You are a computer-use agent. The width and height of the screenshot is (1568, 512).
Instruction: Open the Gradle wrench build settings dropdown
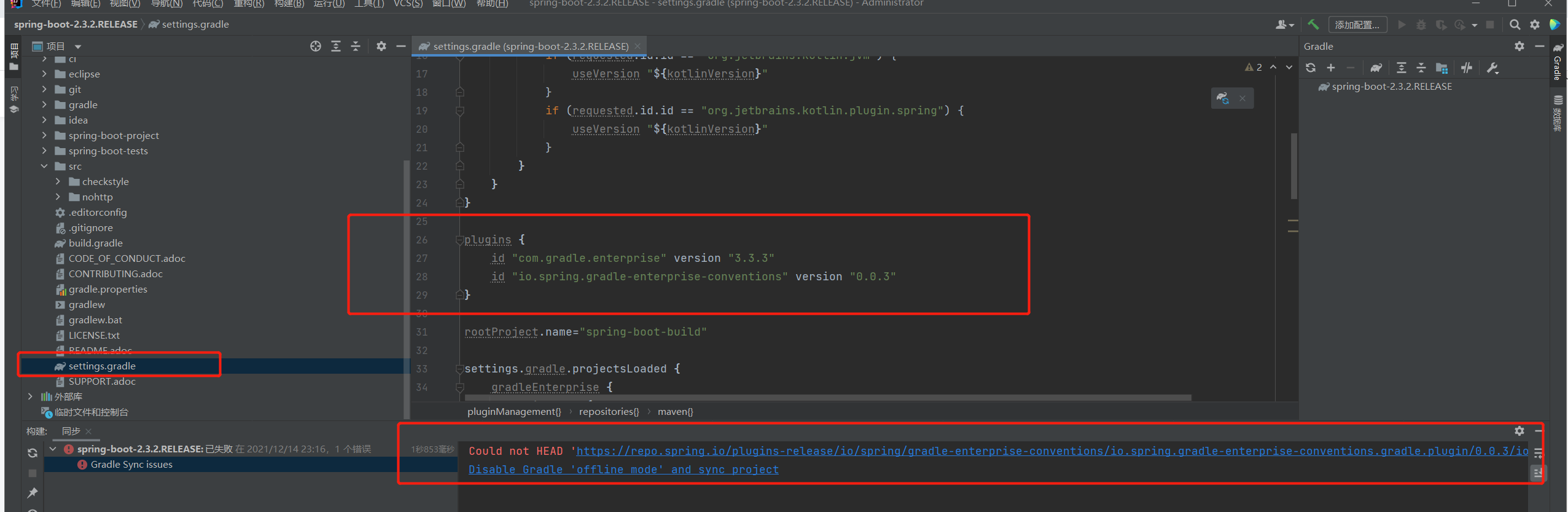(1493, 68)
